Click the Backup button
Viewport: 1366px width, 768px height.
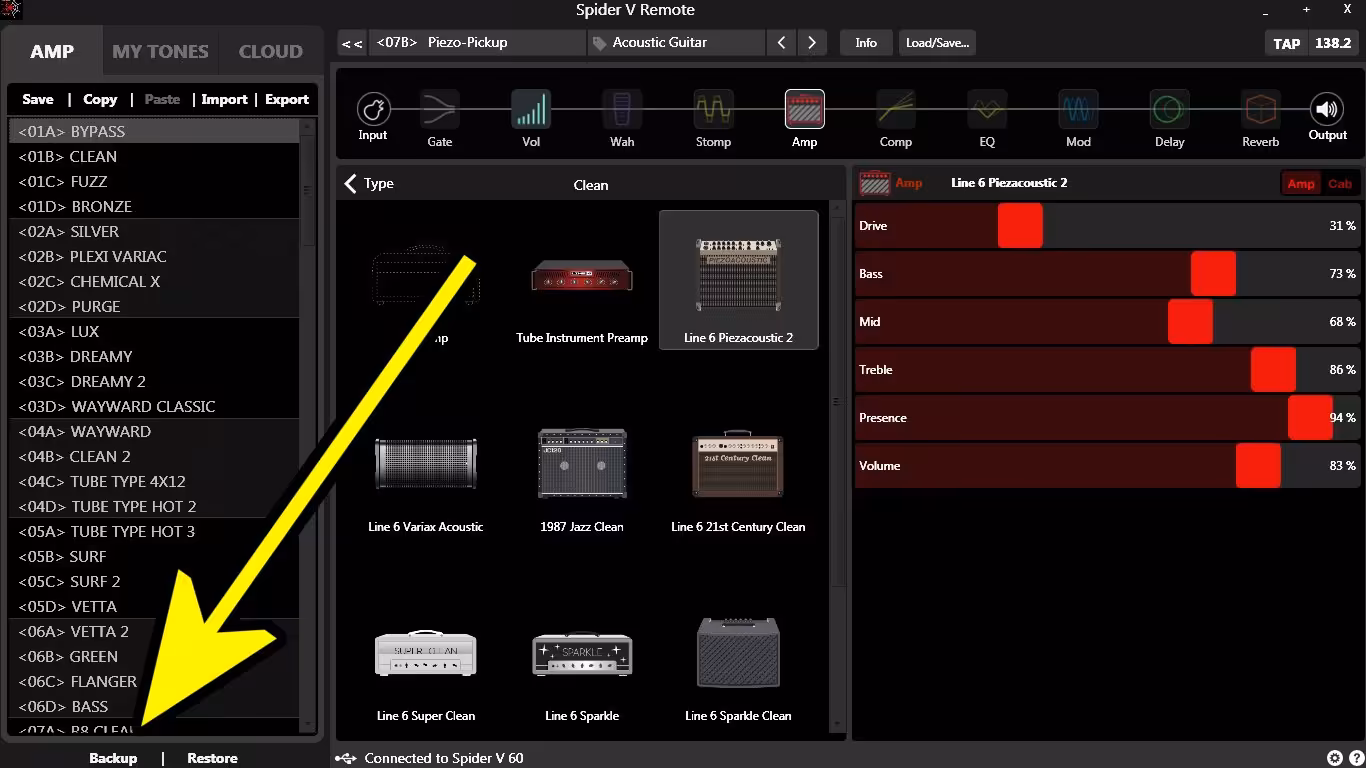[113, 758]
